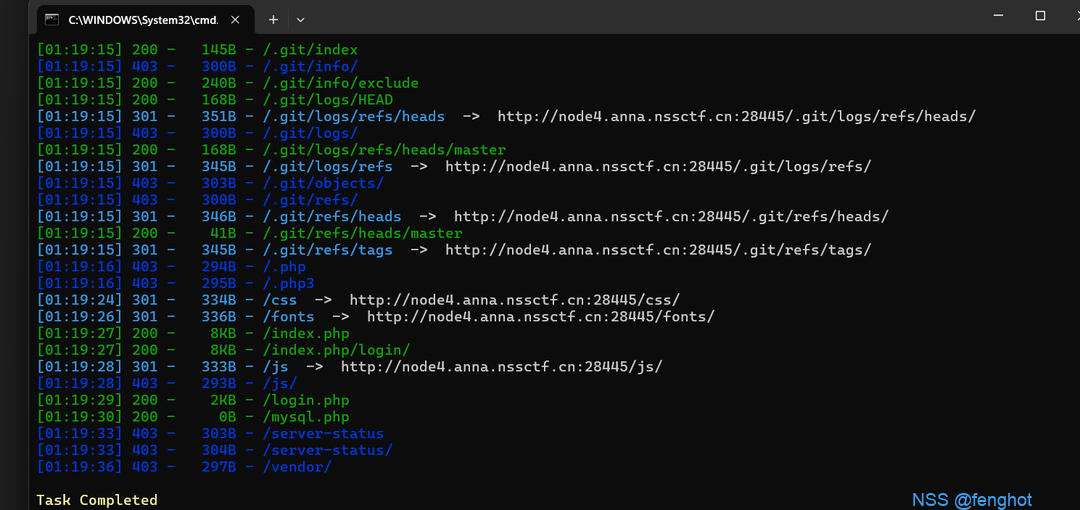Click the /.git/refs/tags/ redirect URL

[x=658, y=250]
